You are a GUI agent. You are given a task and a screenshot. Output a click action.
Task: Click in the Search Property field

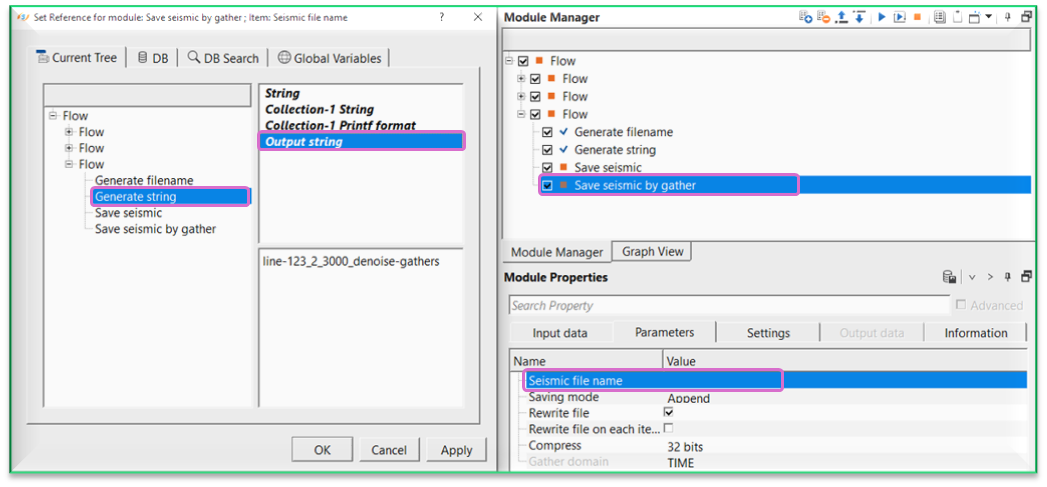728,305
